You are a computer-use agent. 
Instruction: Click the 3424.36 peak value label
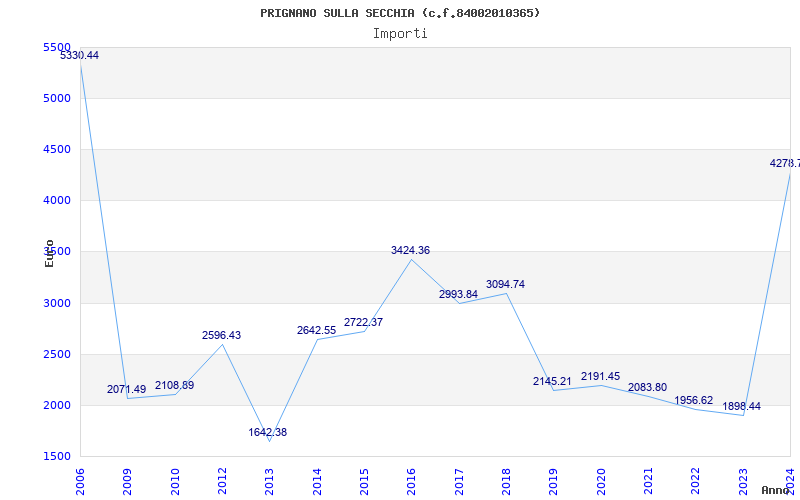coord(410,250)
